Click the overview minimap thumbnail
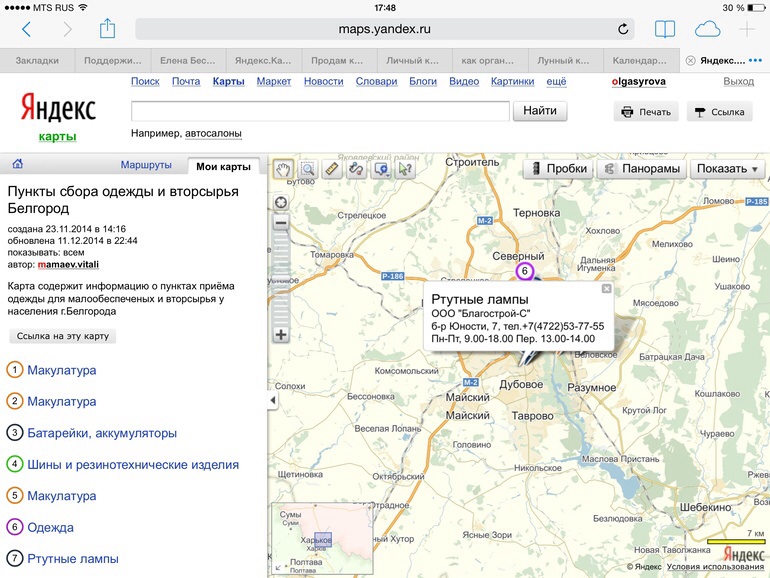This screenshot has width=770, height=578. (322, 539)
